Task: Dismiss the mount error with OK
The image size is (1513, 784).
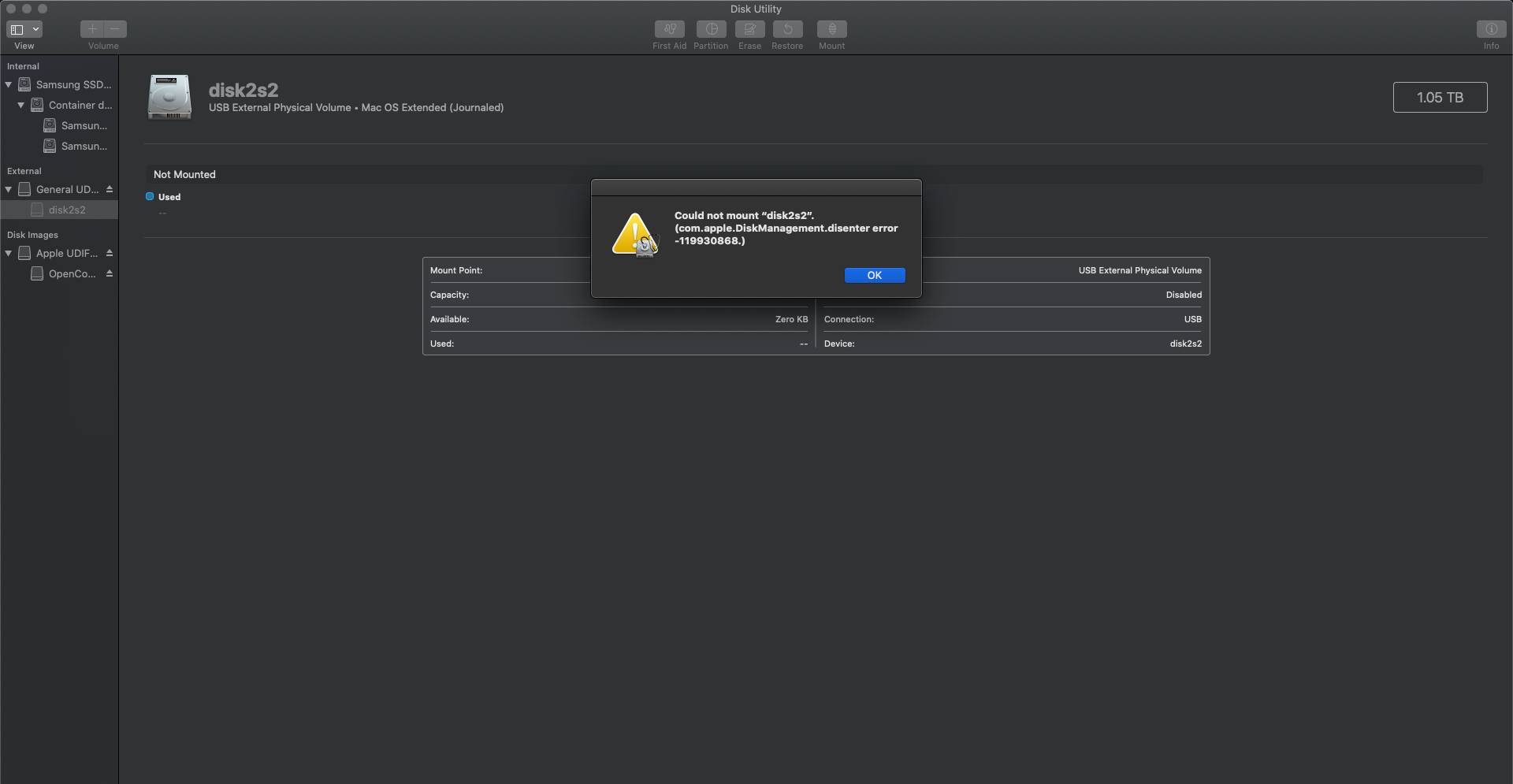Action: [x=875, y=275]
